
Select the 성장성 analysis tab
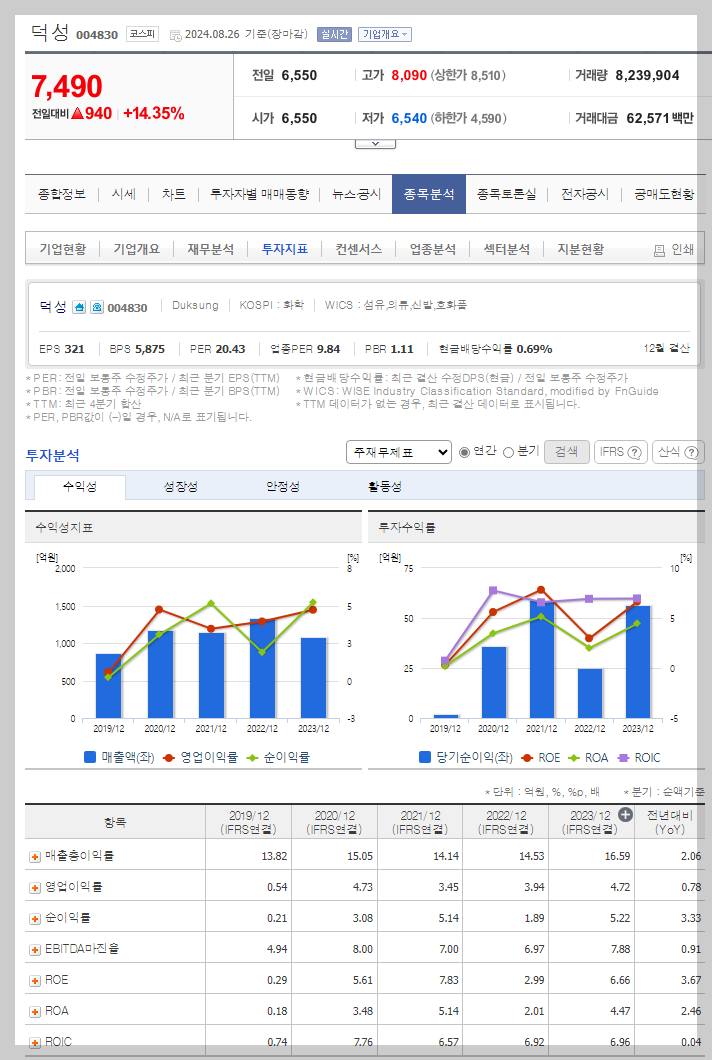point(181,487)
